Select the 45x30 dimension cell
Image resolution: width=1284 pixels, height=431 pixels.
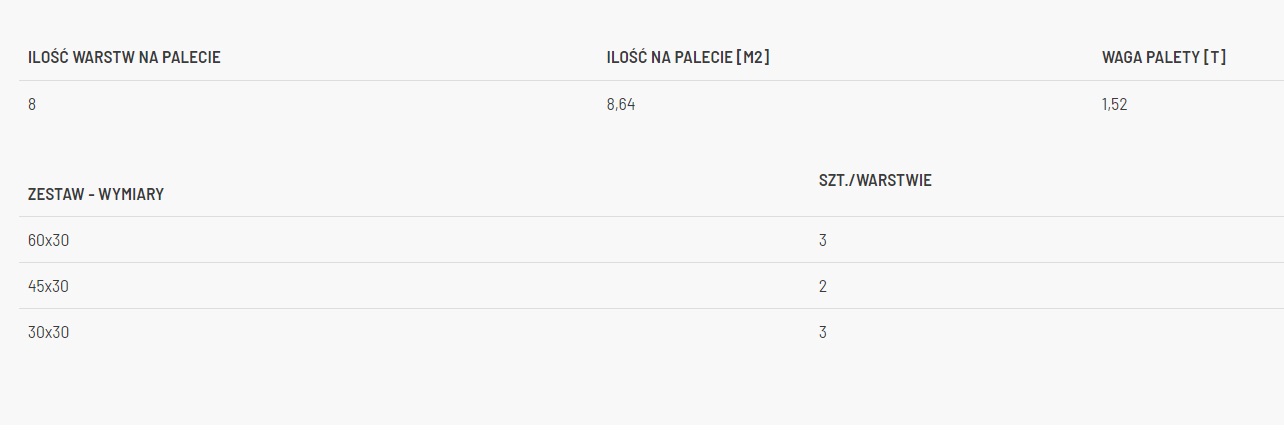click(49, 286)
